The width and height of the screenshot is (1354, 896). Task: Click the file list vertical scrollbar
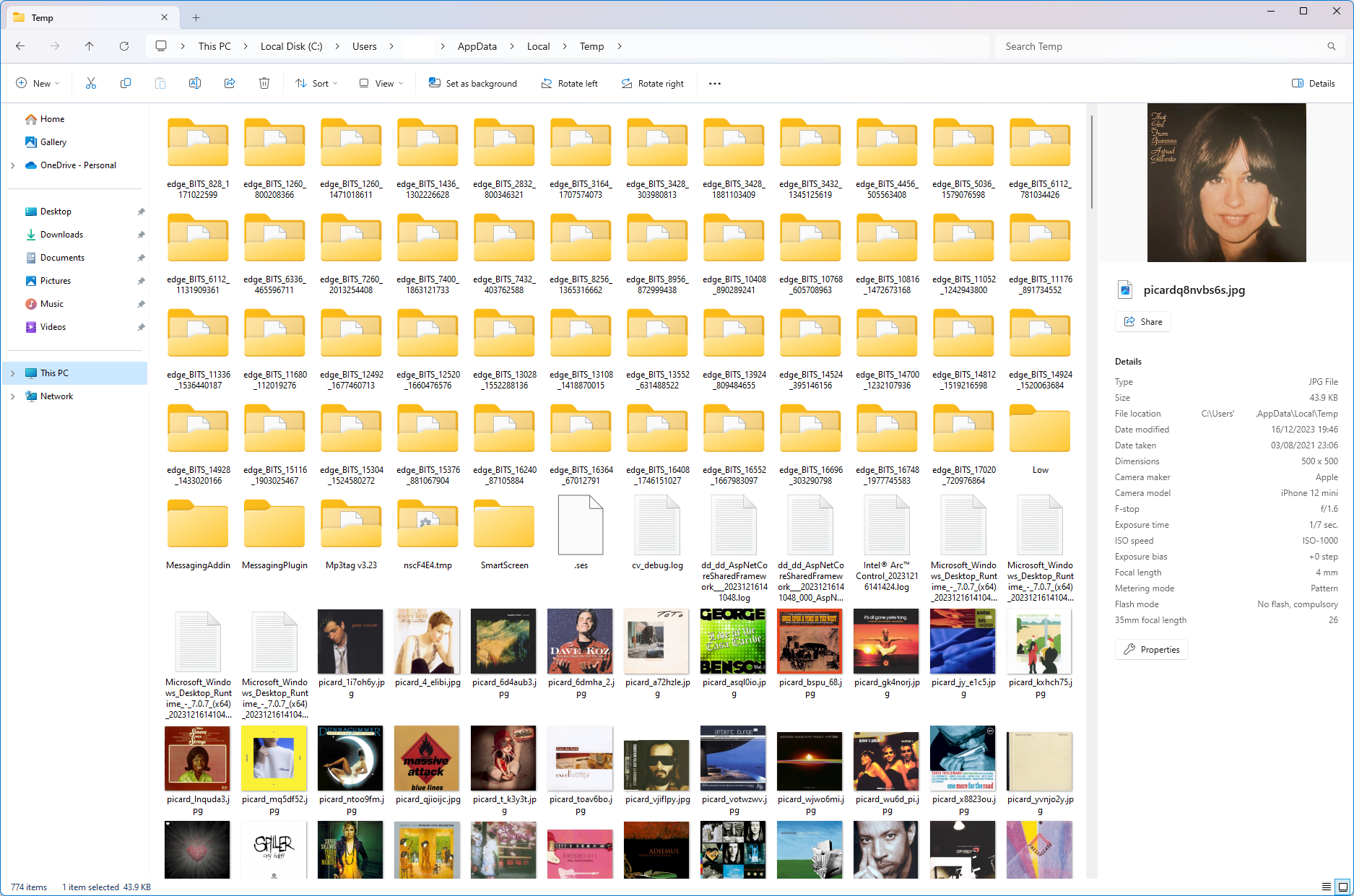[1092, 162]
